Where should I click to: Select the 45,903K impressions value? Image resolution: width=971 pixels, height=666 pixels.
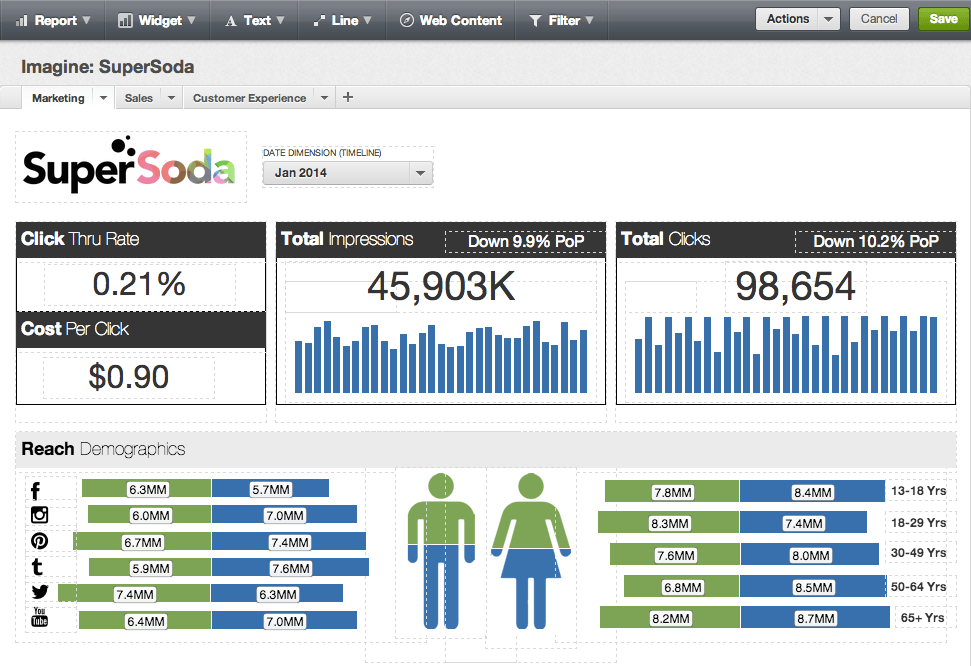click(441, 286)
